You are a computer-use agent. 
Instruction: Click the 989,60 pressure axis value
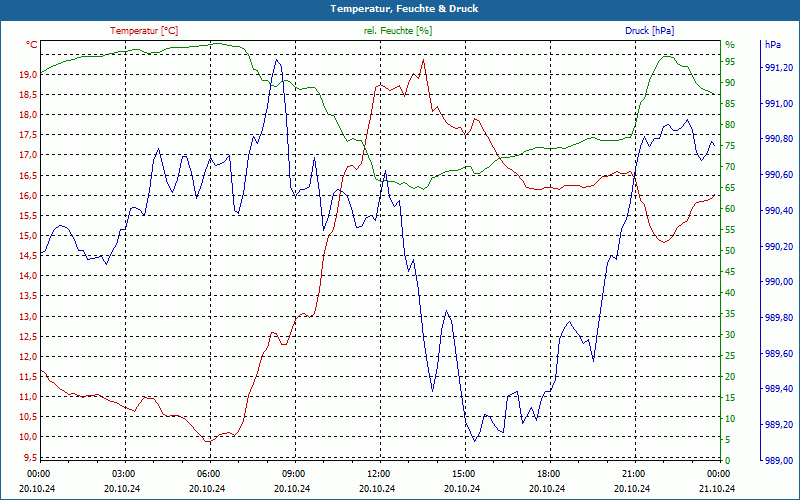(x=779, y=354)
